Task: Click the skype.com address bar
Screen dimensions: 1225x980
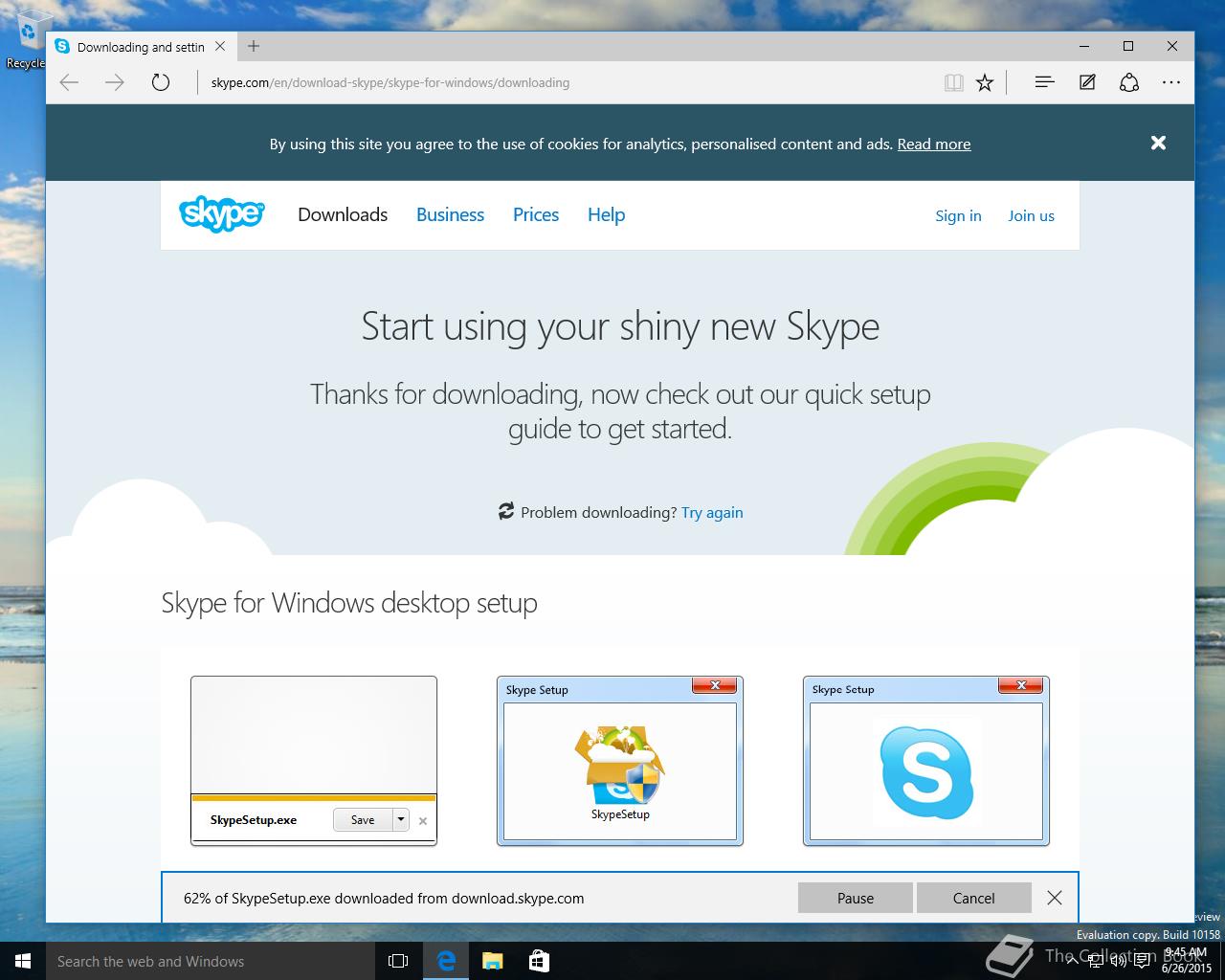Action: [x=569, y=82]
